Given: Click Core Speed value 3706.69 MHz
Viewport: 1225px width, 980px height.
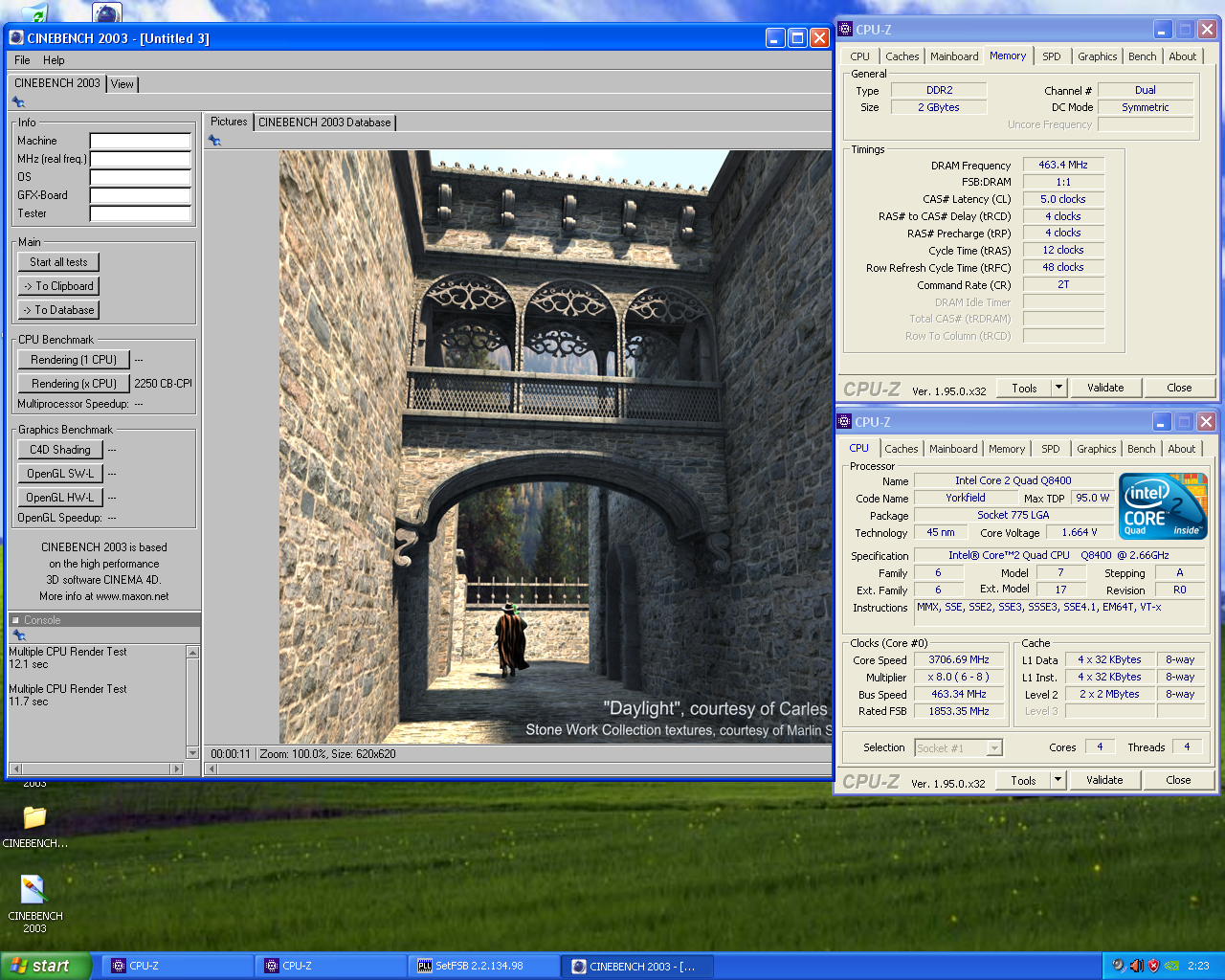Looking at the screenshot, I should (959, 660).
